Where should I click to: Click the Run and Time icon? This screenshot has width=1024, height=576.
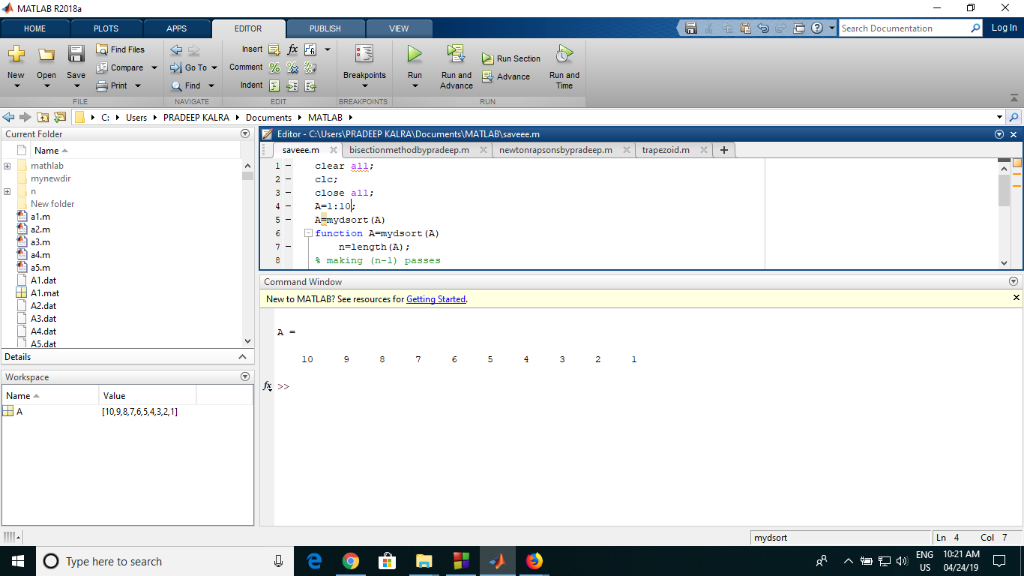(x=564, y=54)
